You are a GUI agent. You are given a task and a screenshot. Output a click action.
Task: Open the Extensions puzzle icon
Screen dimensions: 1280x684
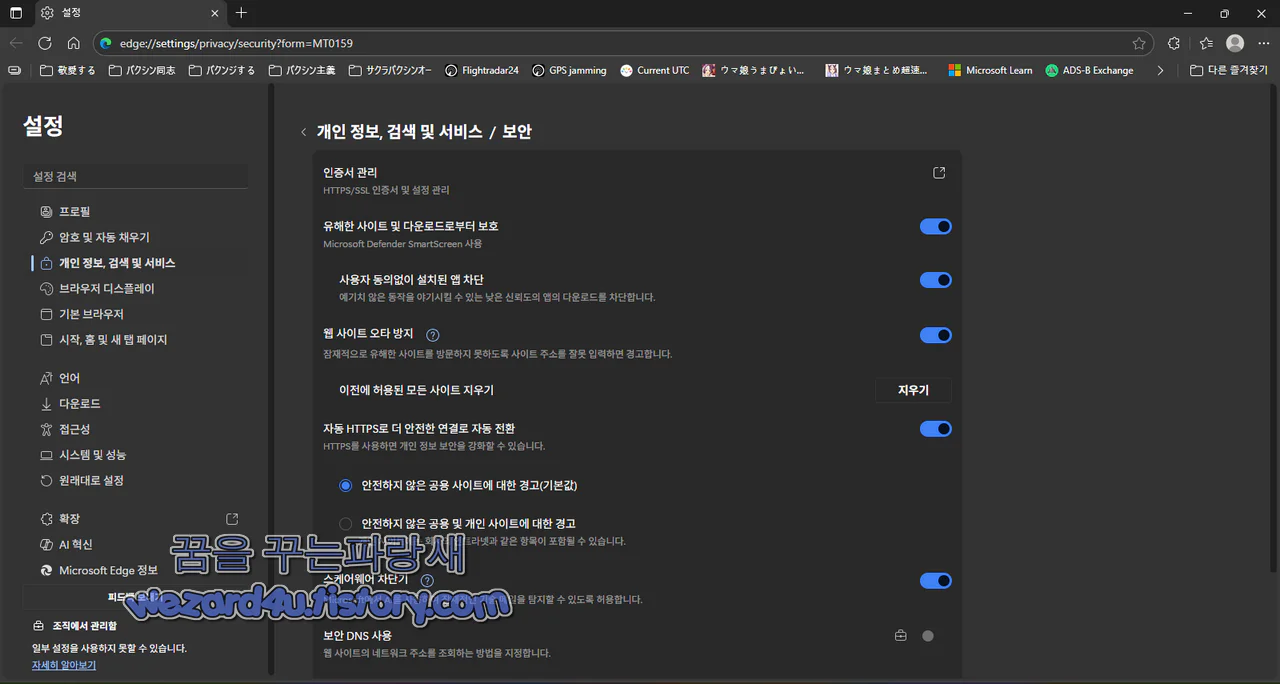[1174, 43]
